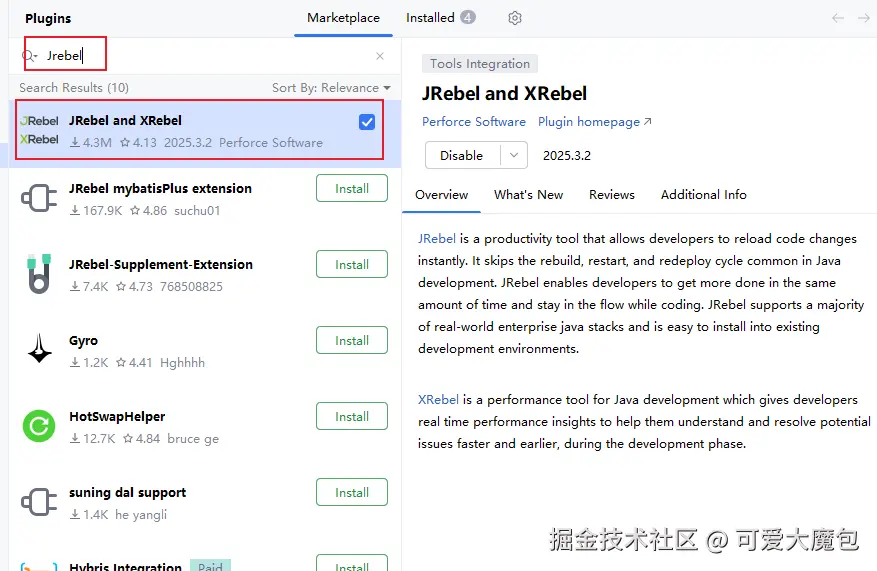
Task: Uncheck the JRebel and XRebel enabled checkbox
Action: [367, 122]
